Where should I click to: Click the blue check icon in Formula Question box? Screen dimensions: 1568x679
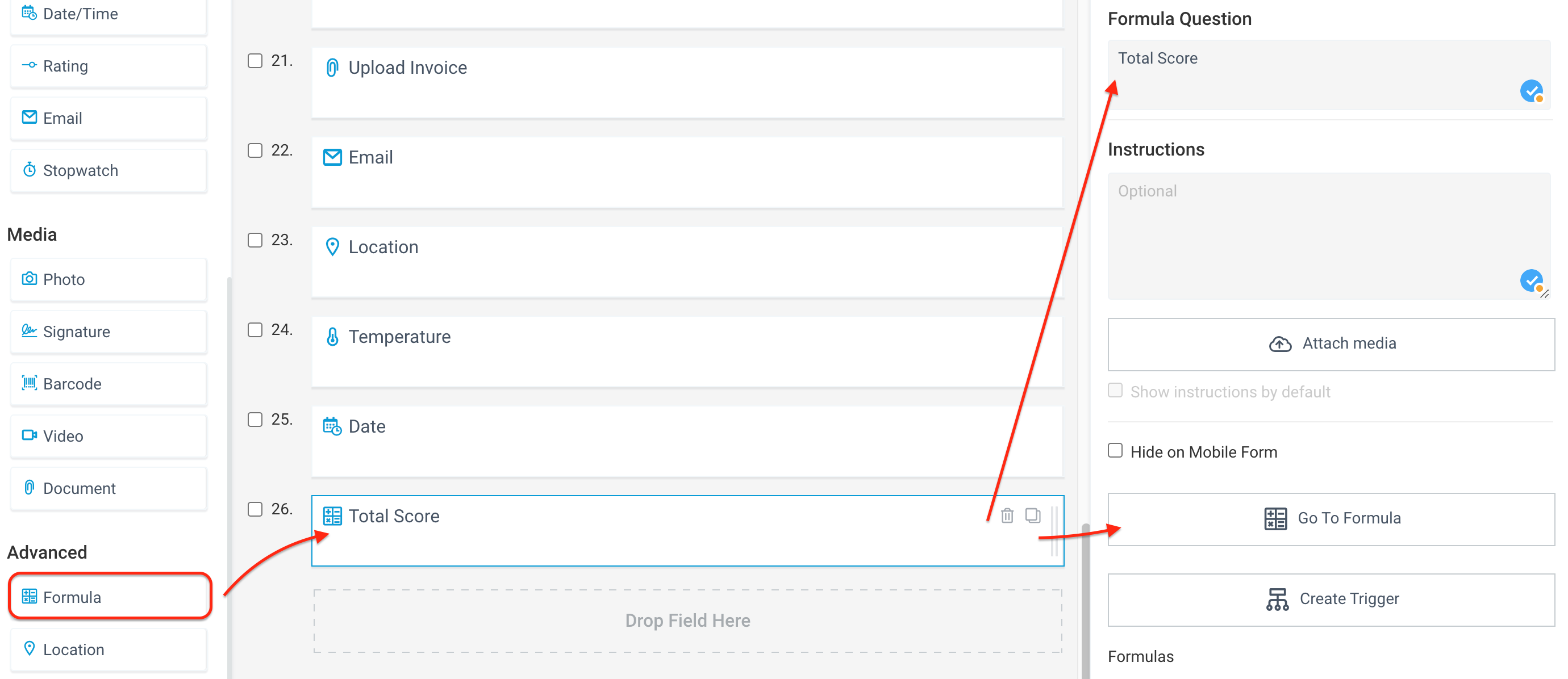pyautogui.click(x=1531, y=91)
